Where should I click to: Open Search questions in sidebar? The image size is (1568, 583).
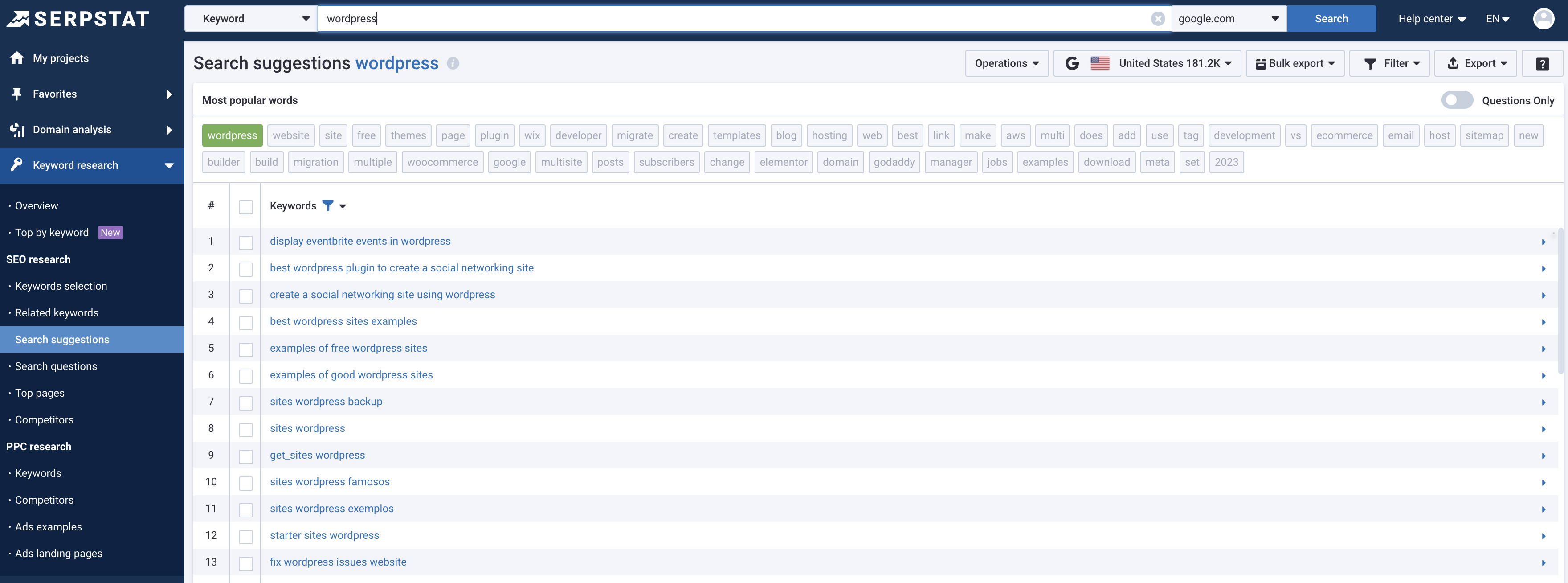click(x=56, y=366)
